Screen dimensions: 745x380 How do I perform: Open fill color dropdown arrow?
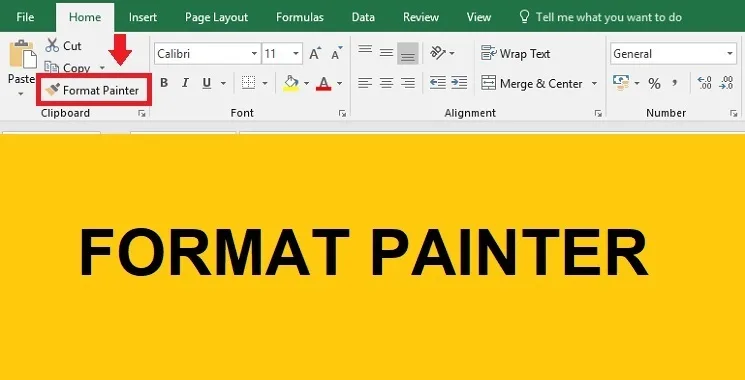point(306,84)
